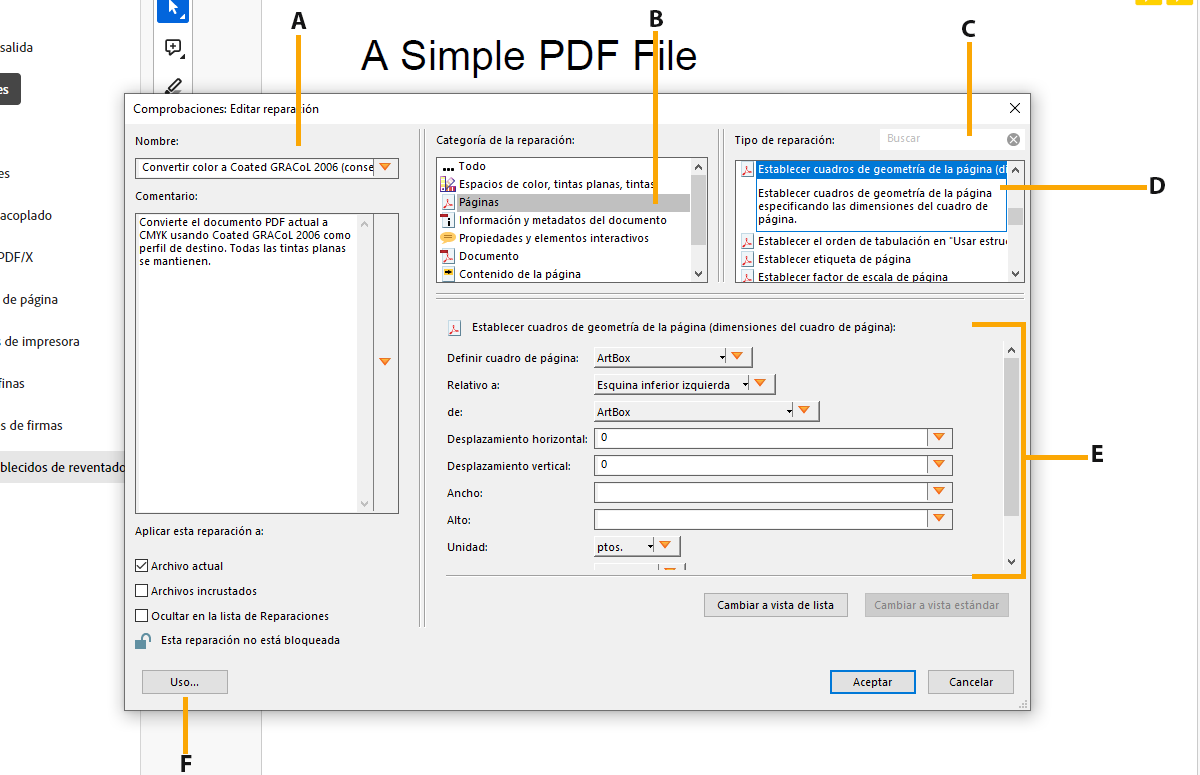1200x775 pixels.
Task: Click orange arrow beside Comentario text box
Action: click(x=385, y=361)
